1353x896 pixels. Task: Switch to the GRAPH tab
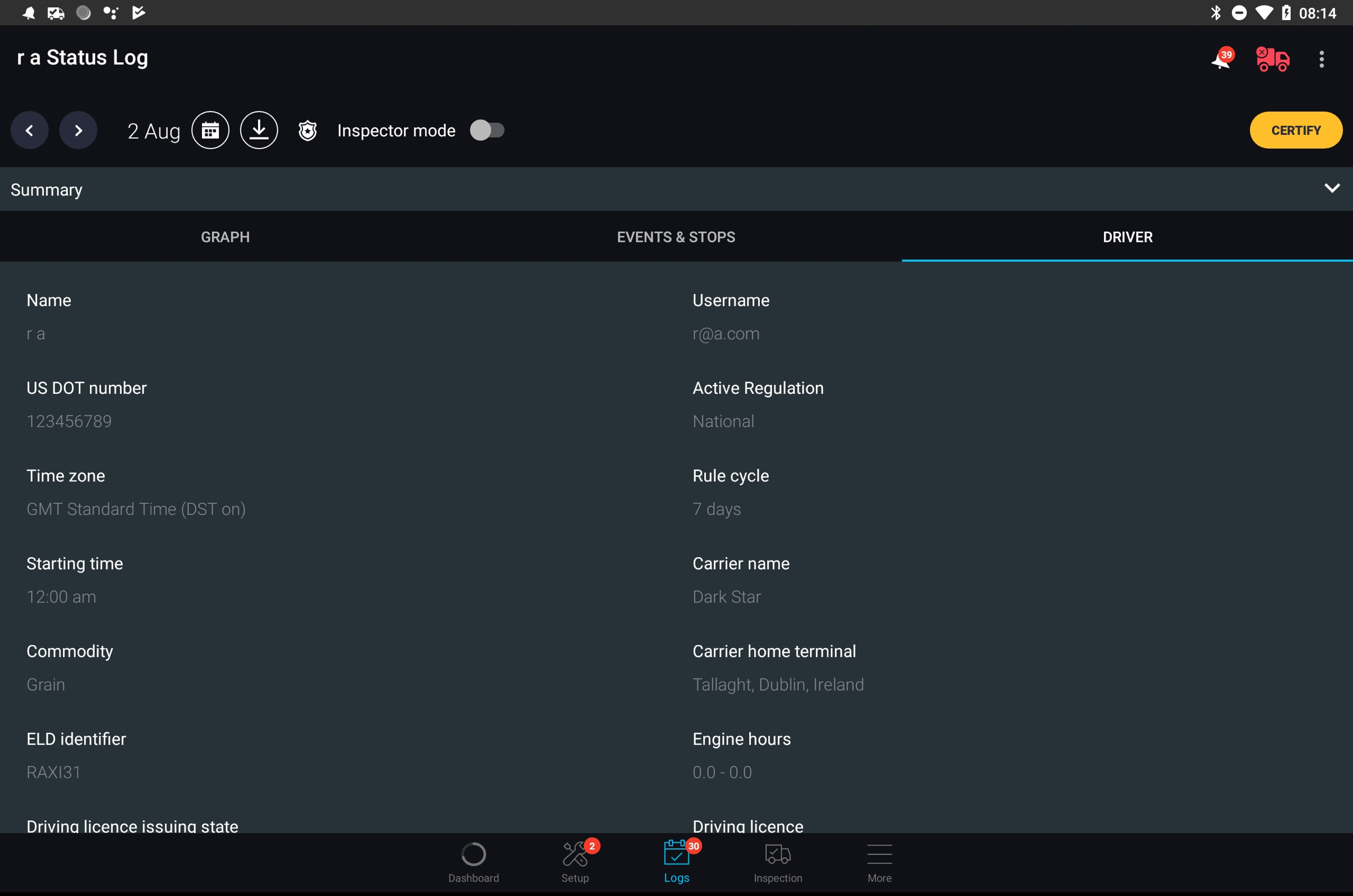[225, 237]
